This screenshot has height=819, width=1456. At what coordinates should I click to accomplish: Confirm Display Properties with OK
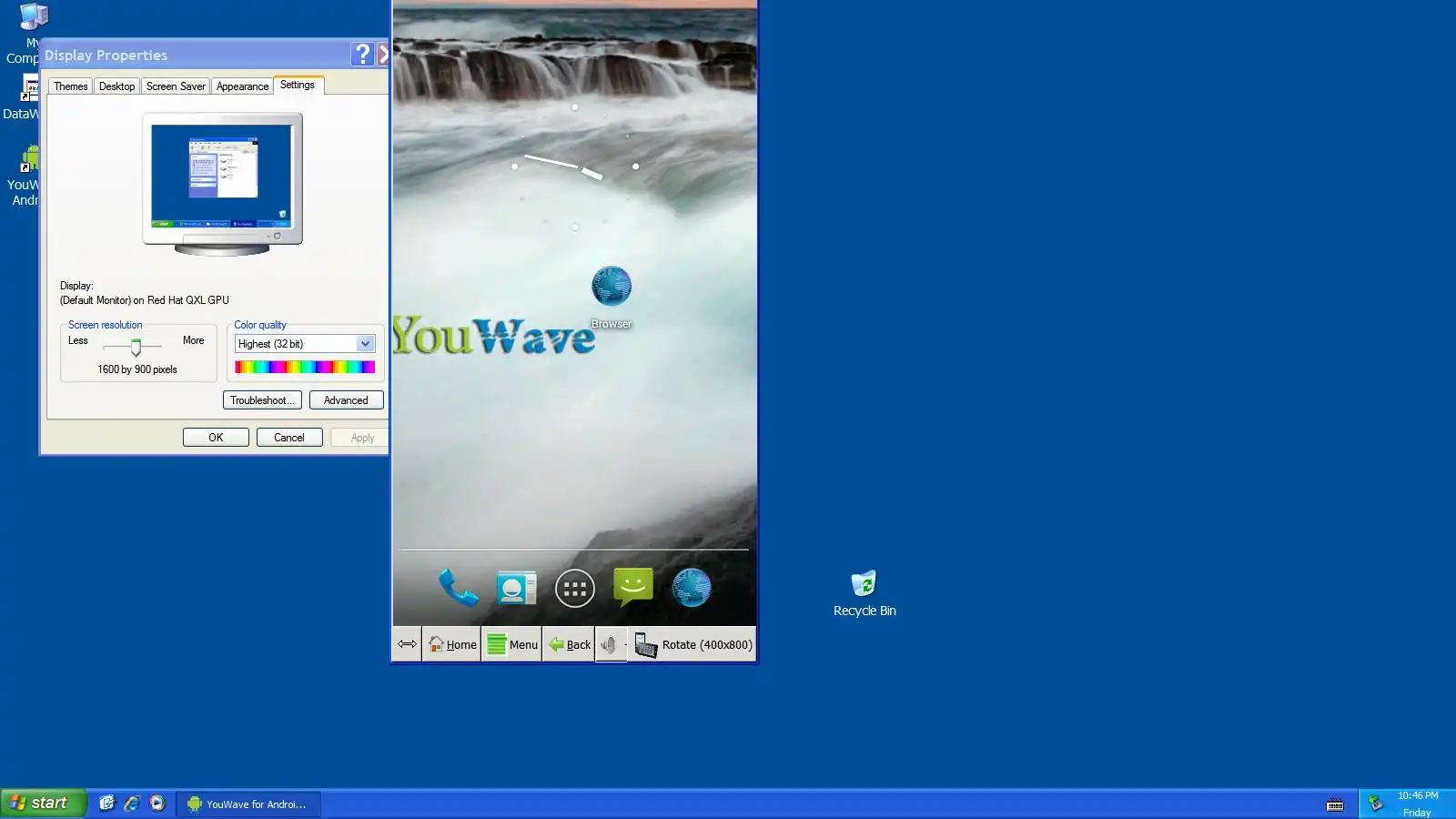pyautogui.click(x=216, y=438)
